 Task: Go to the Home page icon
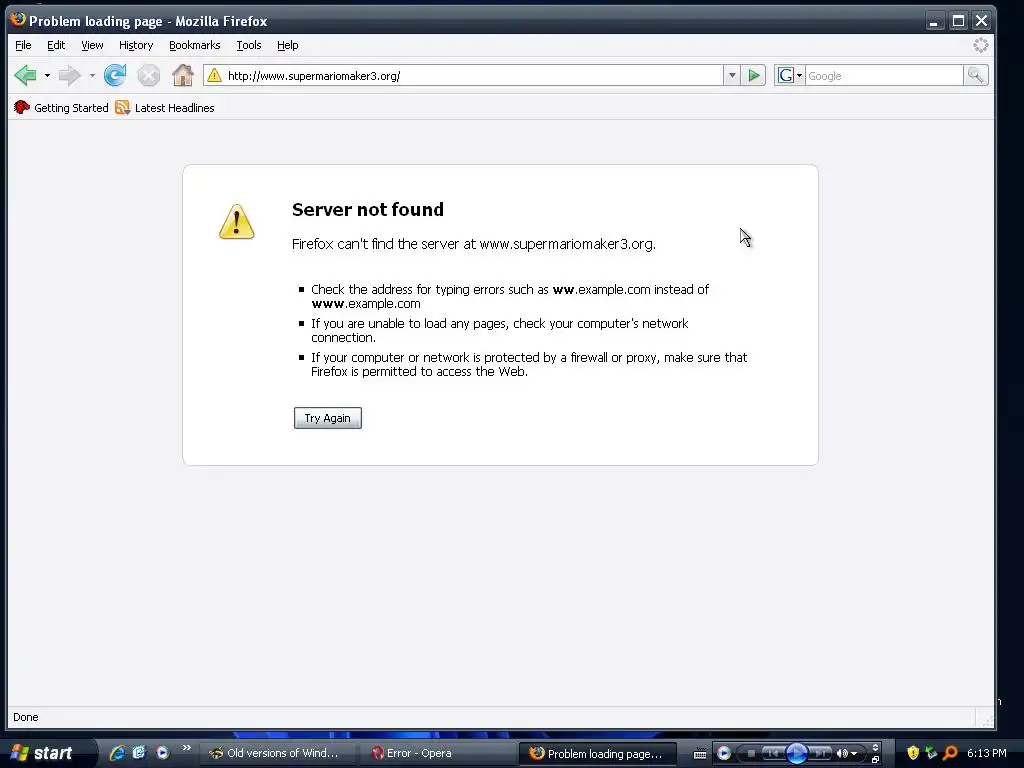pos(183,75)
